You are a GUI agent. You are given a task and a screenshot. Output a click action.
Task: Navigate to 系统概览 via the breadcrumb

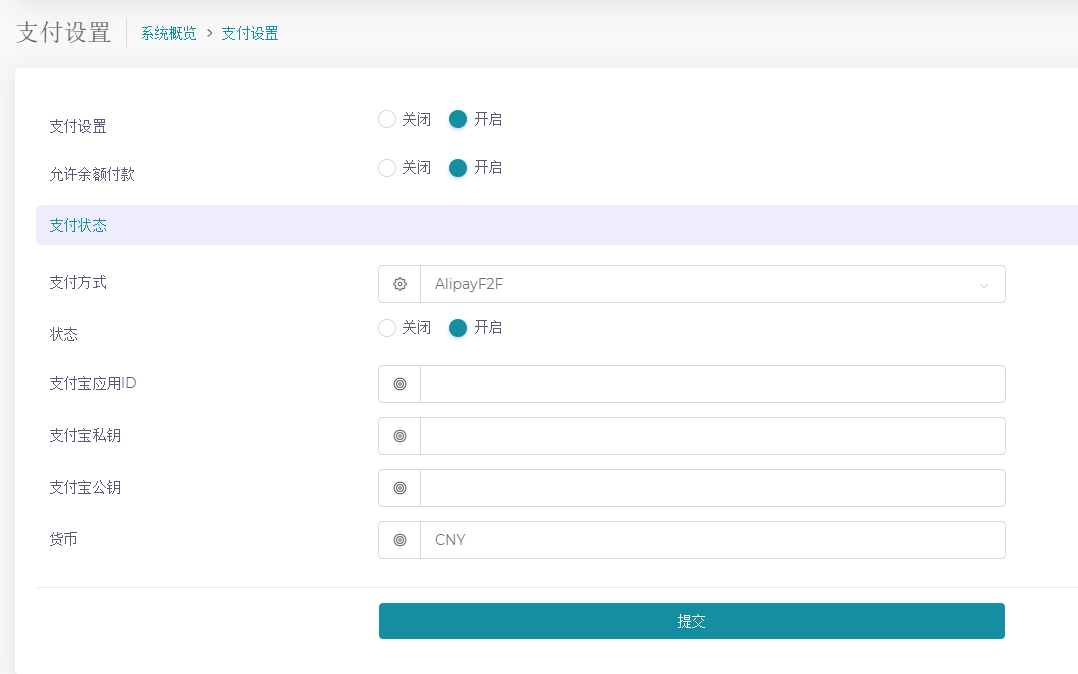click(x=167, y=32)
